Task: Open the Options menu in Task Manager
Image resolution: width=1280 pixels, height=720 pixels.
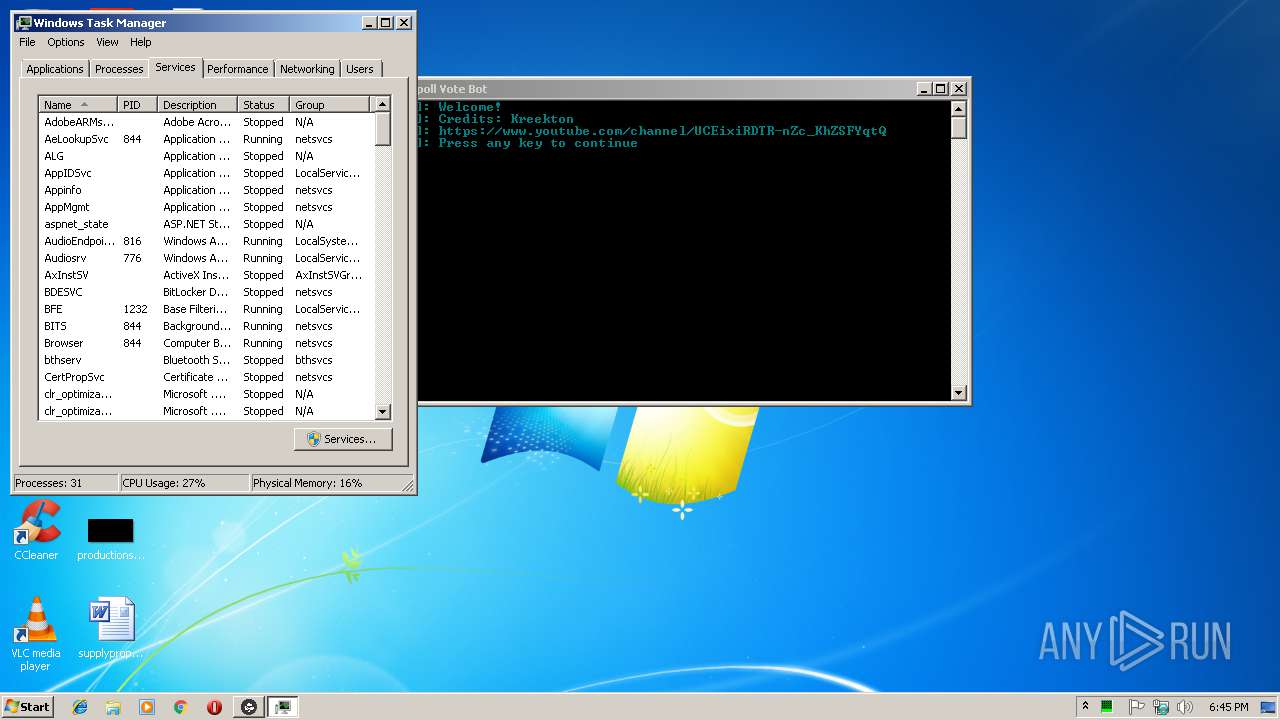Action: coord(66,42)
